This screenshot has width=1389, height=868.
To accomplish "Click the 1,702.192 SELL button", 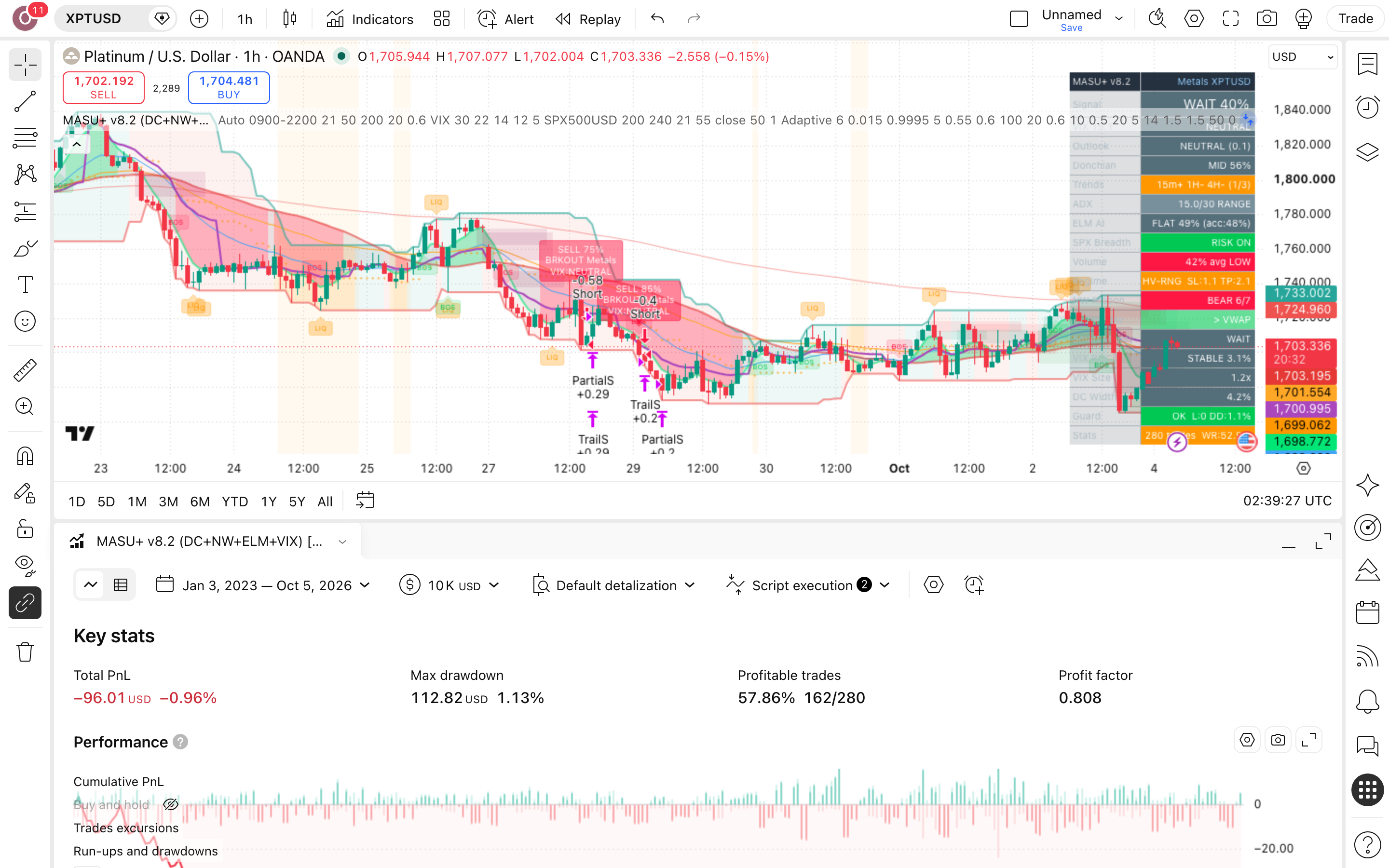I will (x=103, y=87).
